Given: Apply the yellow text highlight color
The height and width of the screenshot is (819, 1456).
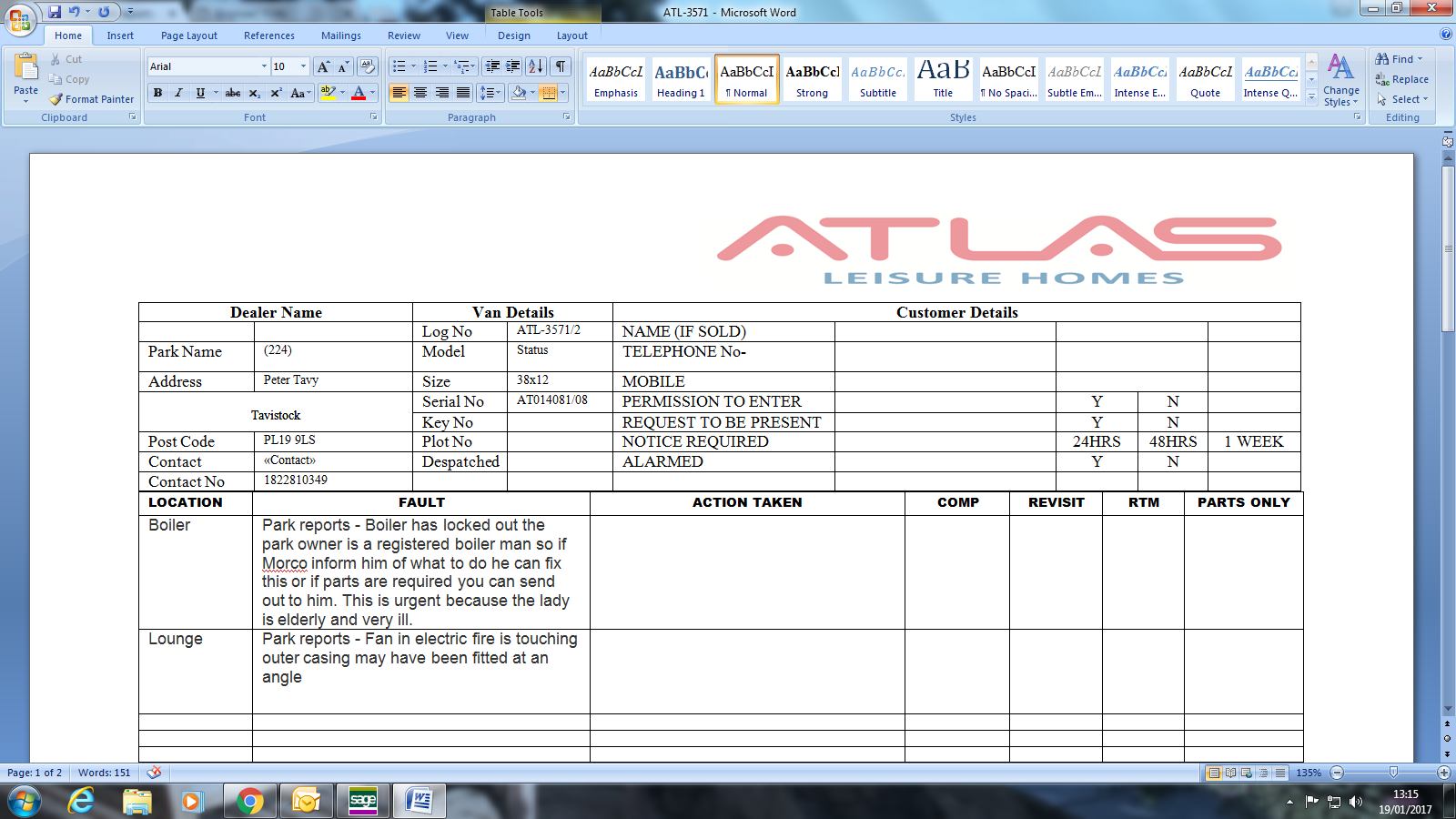Looking at the screenshot, I should tap(329, 93).
